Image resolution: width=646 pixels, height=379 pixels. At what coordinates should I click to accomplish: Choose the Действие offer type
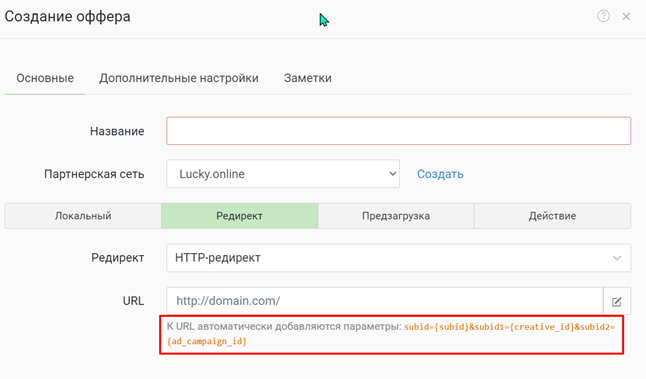point(552,216)
